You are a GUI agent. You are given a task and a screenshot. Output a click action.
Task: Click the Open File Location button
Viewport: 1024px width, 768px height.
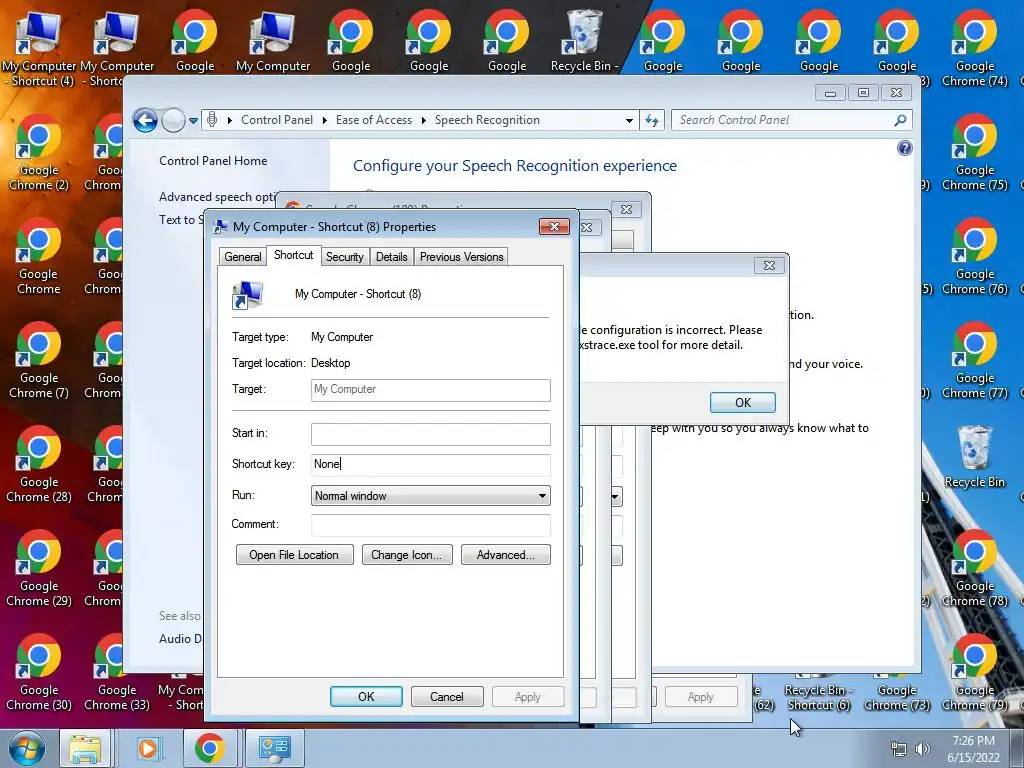pos(295,554)
